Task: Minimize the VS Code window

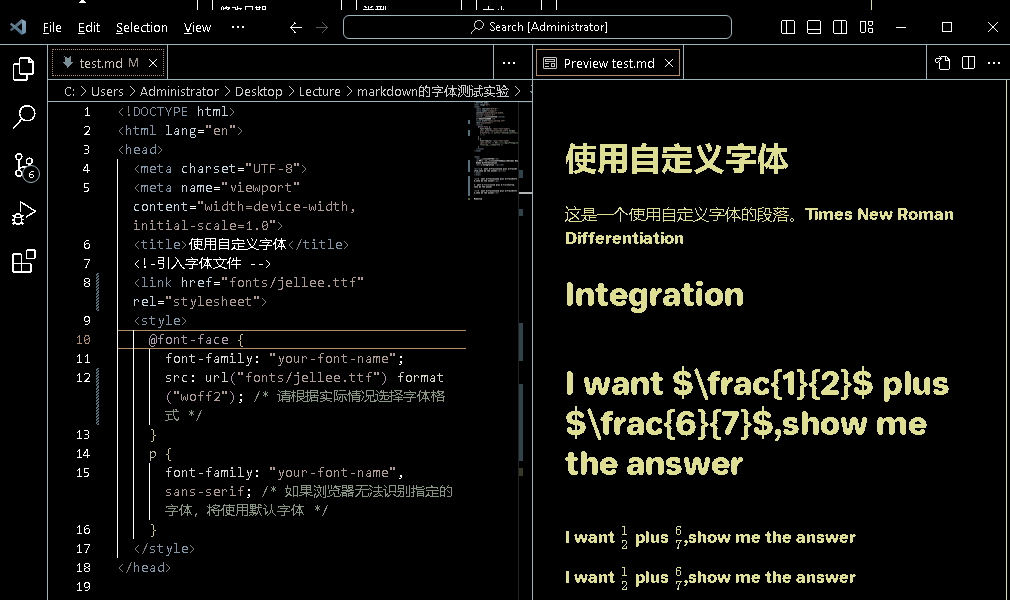Action: (x=901, y=27)
